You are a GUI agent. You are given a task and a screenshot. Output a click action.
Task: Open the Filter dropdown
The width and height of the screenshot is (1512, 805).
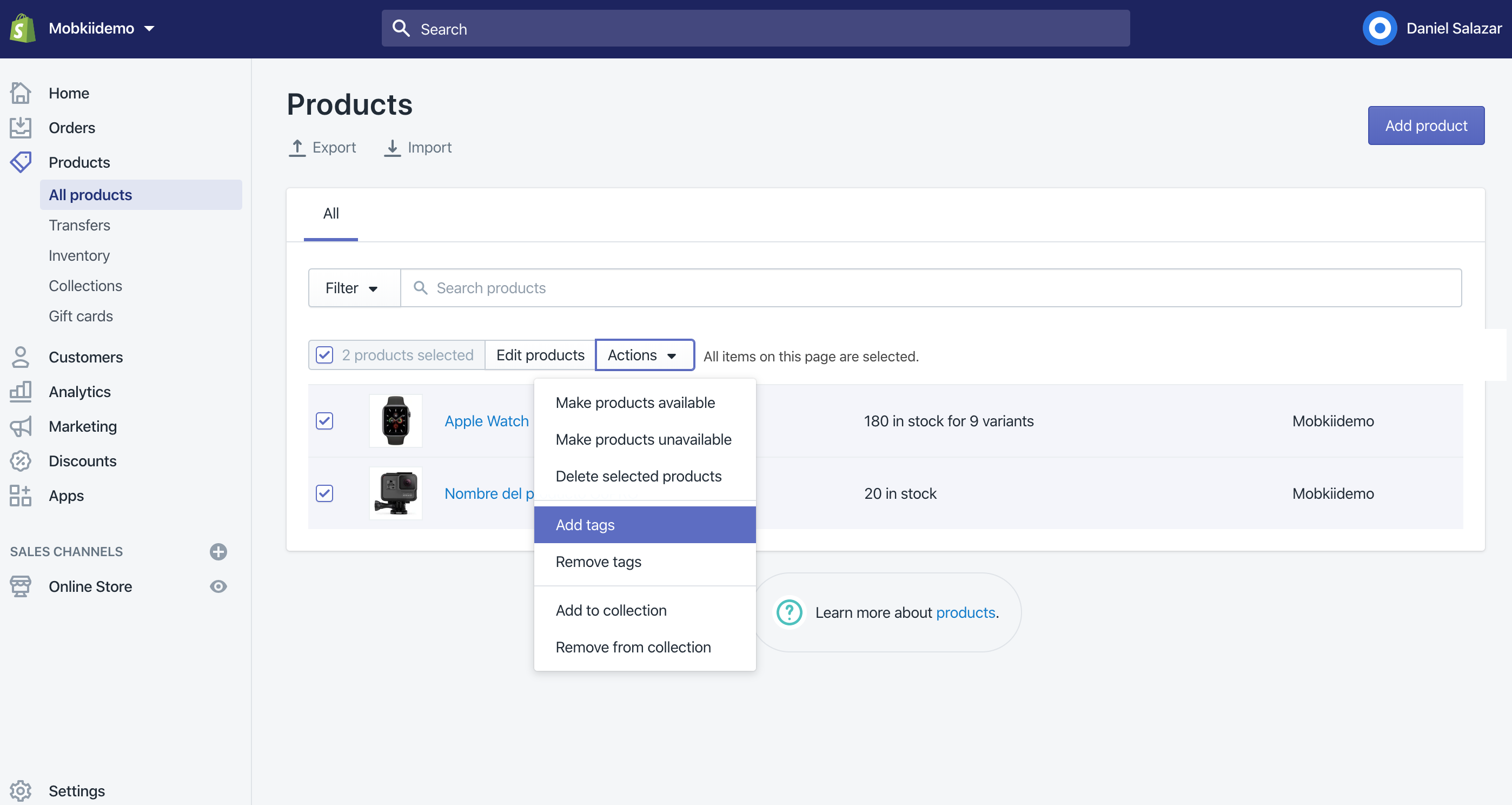pos(355,288)
